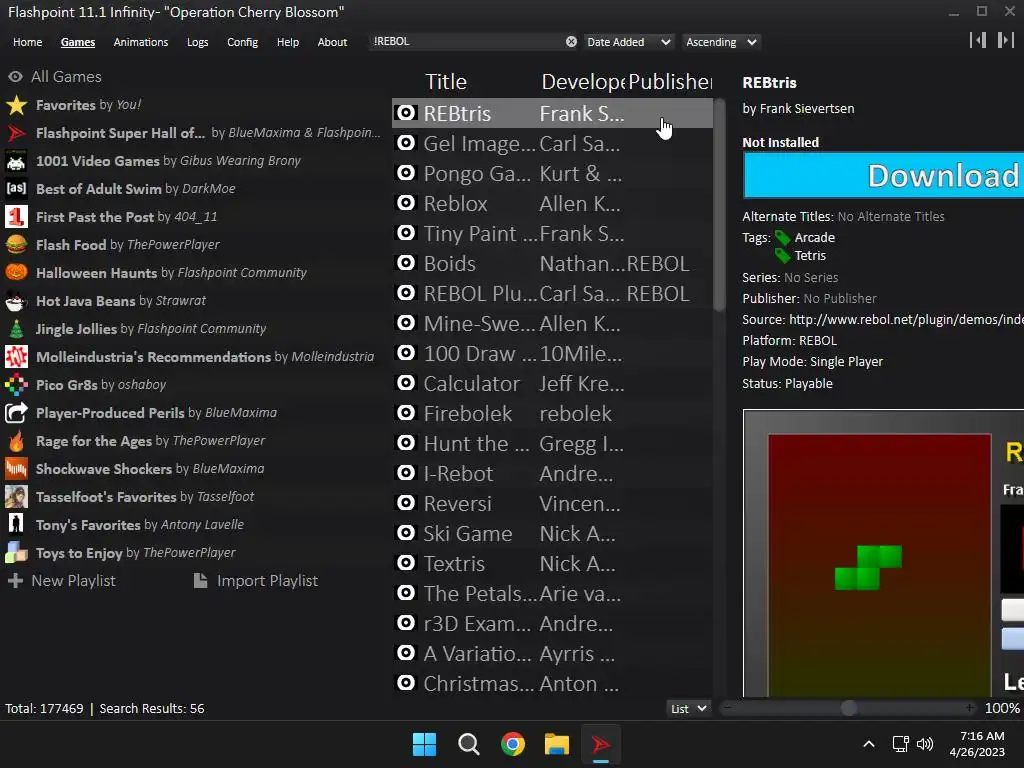The image size is (1024, 768).
Task: Select the Textris game row
Action: 552,564
